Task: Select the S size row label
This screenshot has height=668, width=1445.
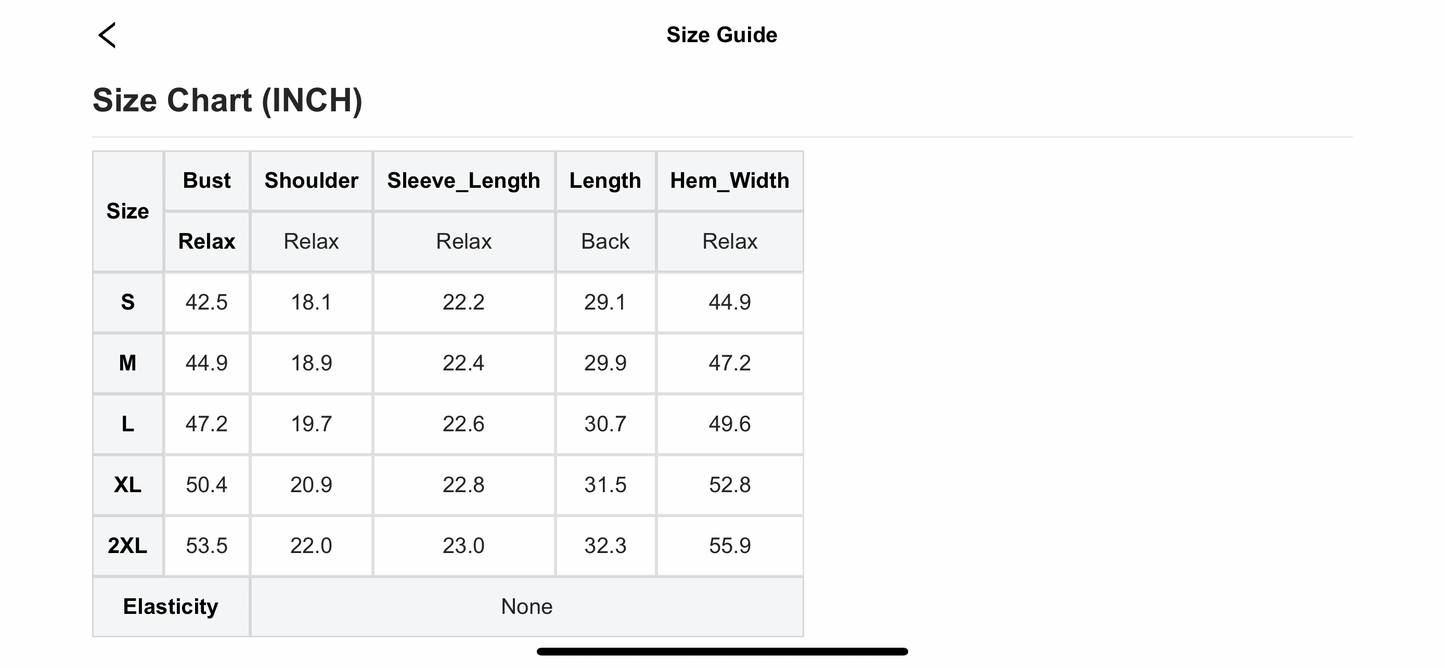Action: (x=128, y=302)
